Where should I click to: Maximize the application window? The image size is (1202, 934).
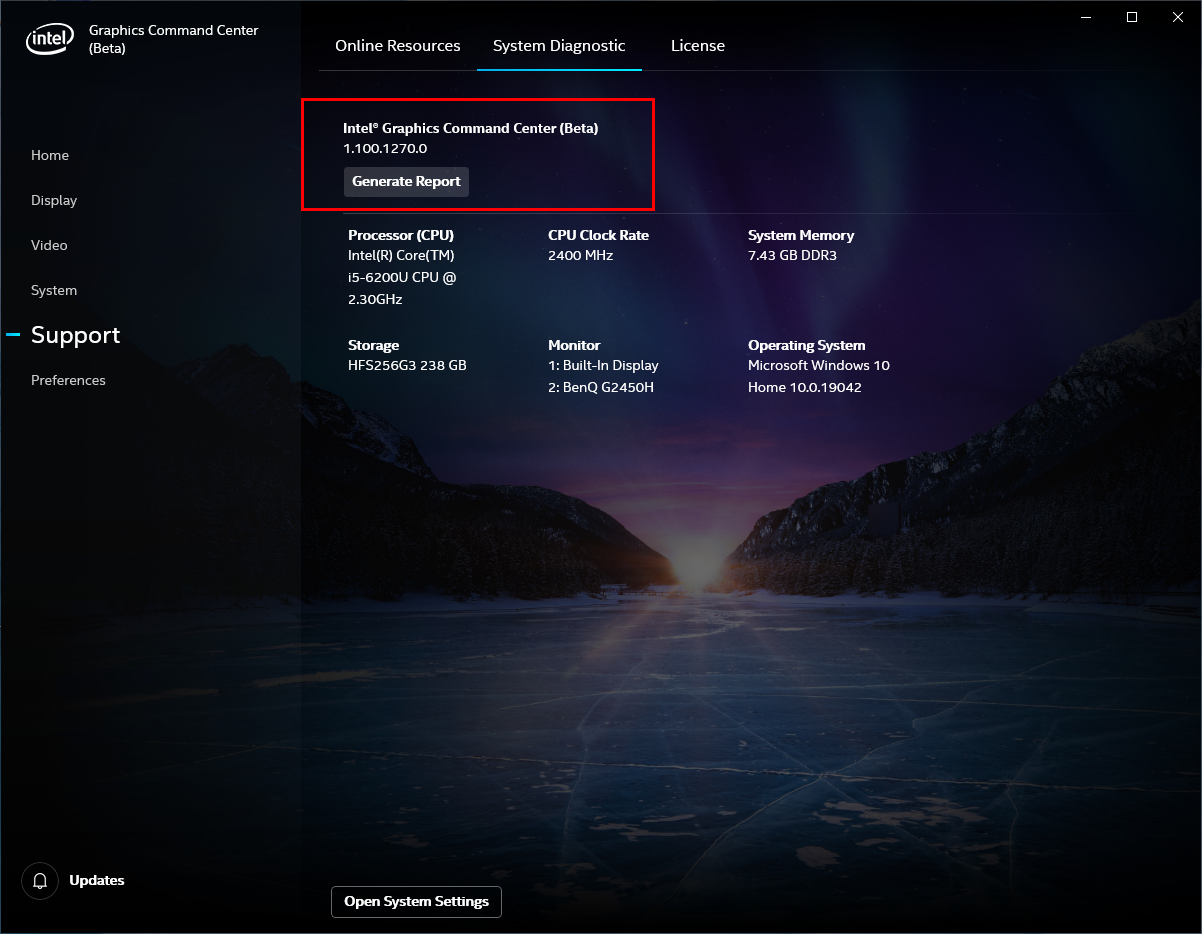[x=1132, y=17]
